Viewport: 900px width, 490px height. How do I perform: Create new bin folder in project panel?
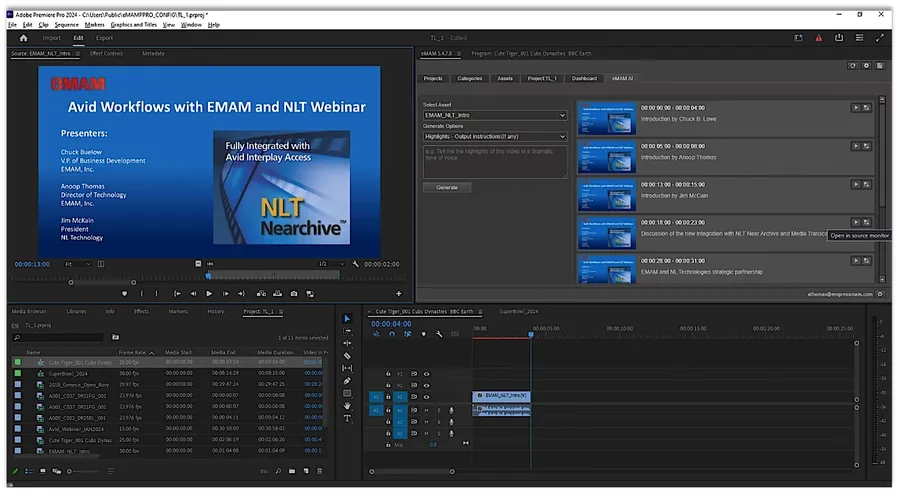coord(292,471)
